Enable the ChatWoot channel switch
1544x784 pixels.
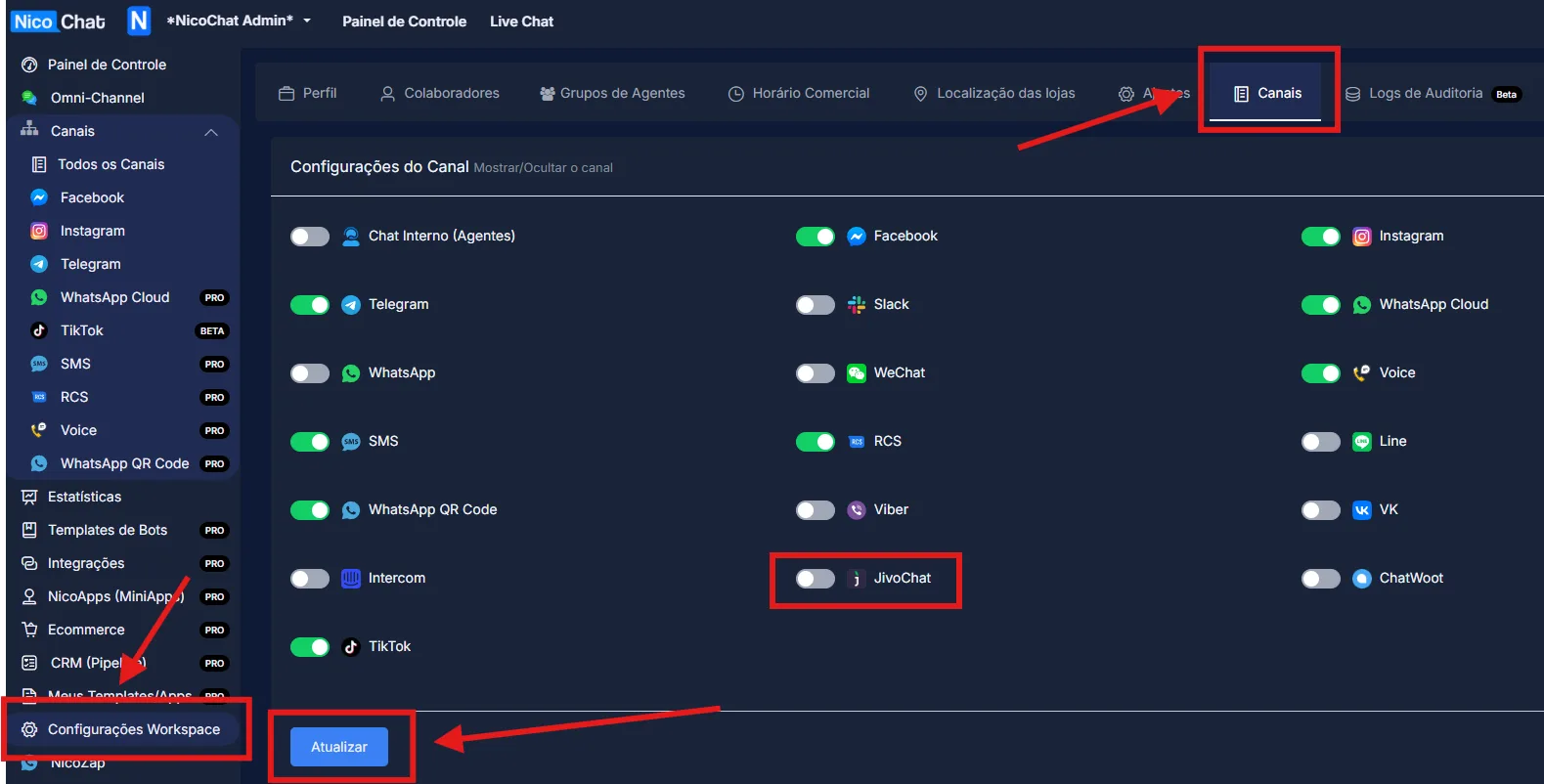click(x=1321, y=579)
